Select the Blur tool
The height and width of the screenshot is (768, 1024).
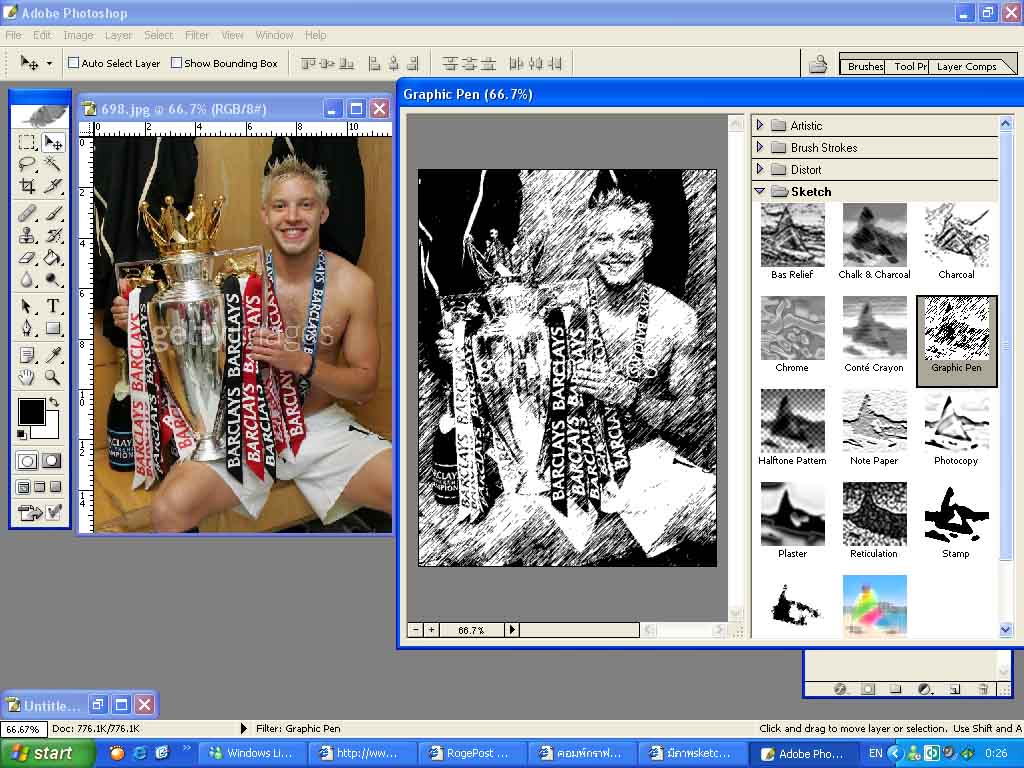(27, 280)
